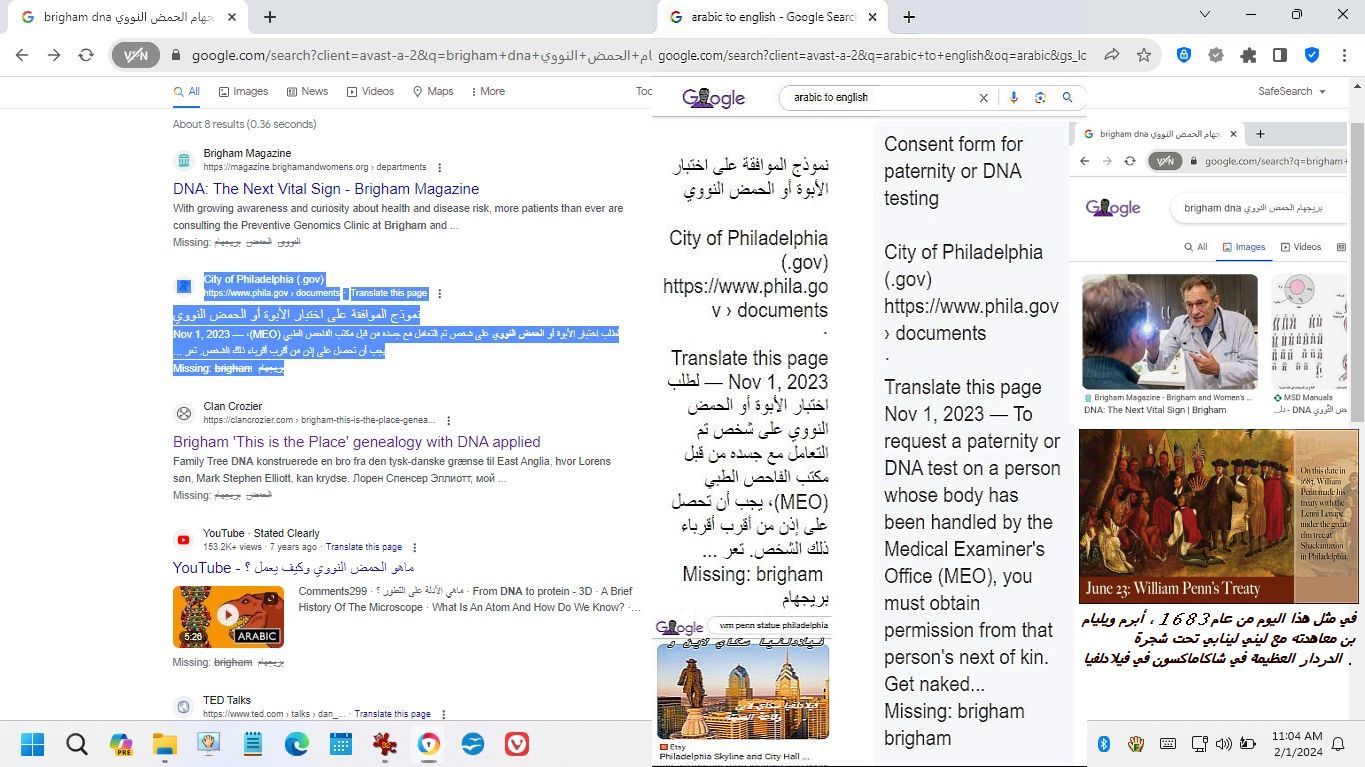Close the 'brigham dna' tab

click(231, 17)
